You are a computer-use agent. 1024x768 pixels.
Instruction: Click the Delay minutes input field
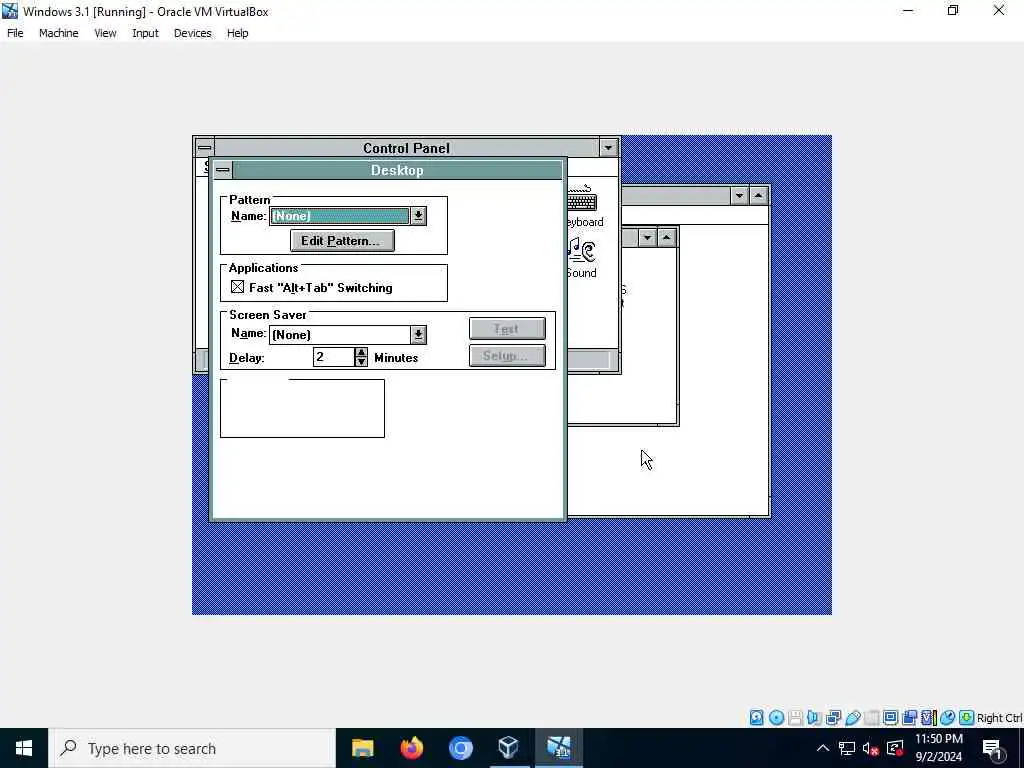(334, 357)
